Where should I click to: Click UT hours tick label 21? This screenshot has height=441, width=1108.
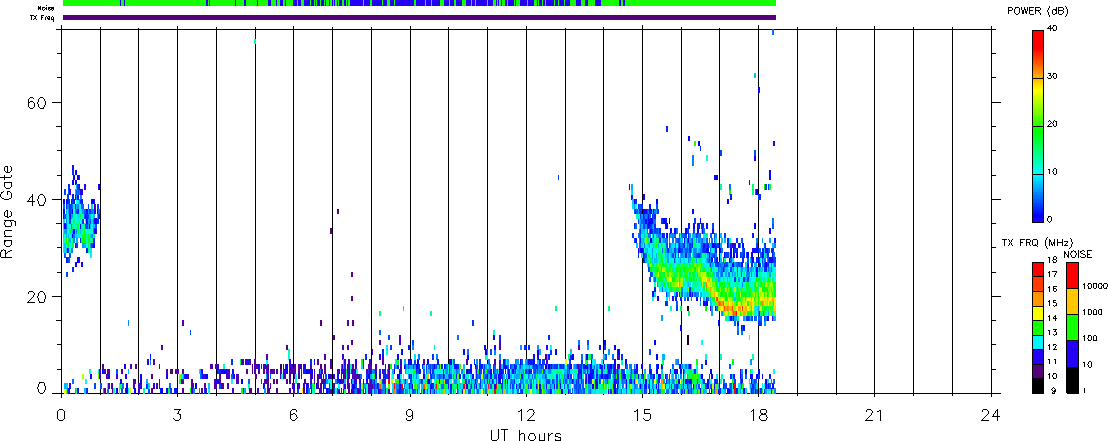[875, 415]
